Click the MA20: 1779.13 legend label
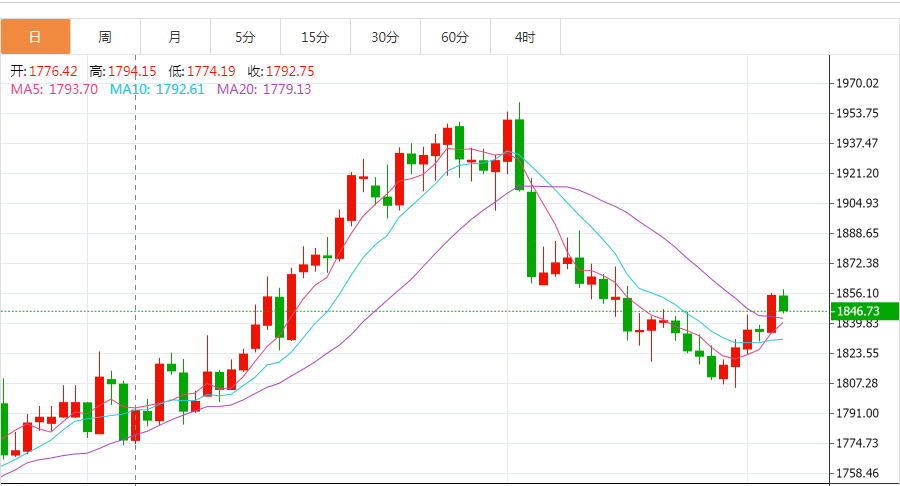This screenshot has width=900, height=486. (264, 89)
